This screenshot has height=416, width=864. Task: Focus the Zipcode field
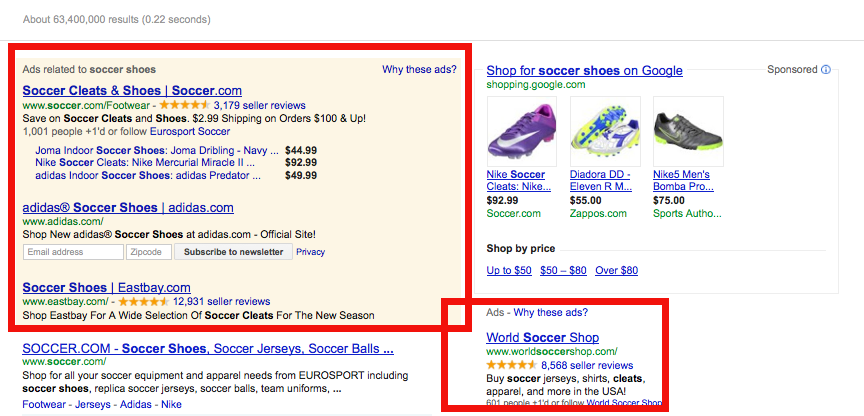tap(149, 252)
